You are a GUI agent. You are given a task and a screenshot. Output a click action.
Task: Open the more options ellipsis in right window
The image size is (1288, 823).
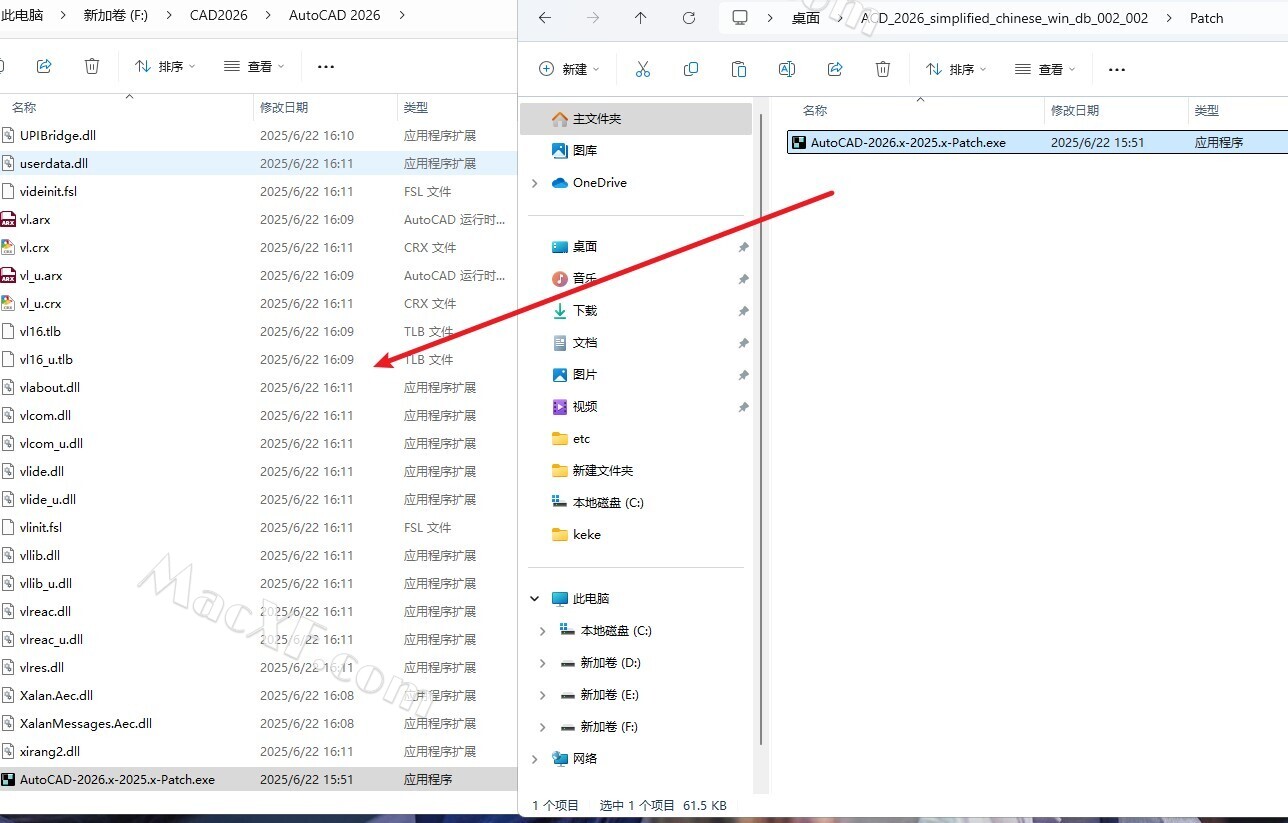coord(1117,69)
